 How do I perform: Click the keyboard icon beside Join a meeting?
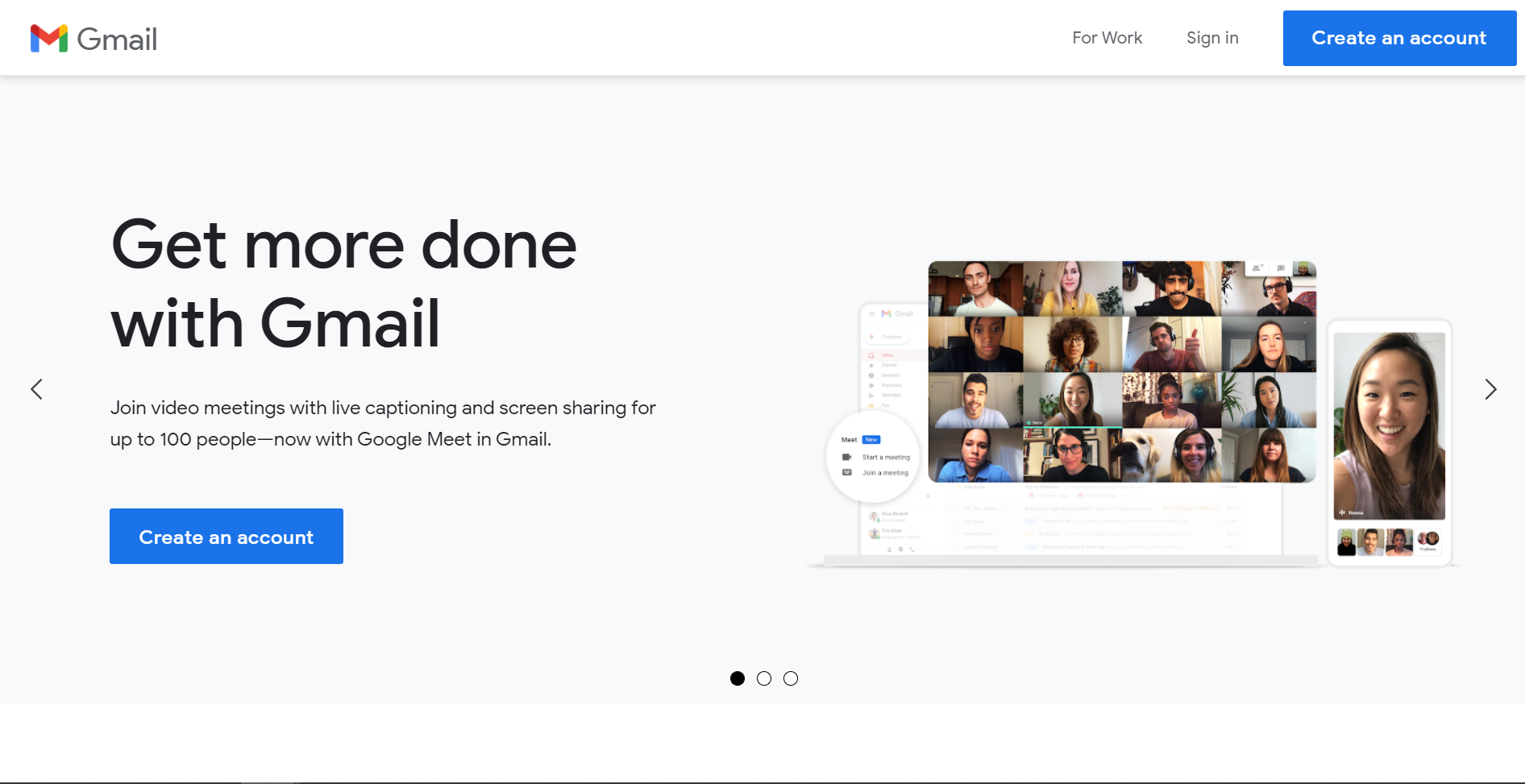click(x=846, y=473)
